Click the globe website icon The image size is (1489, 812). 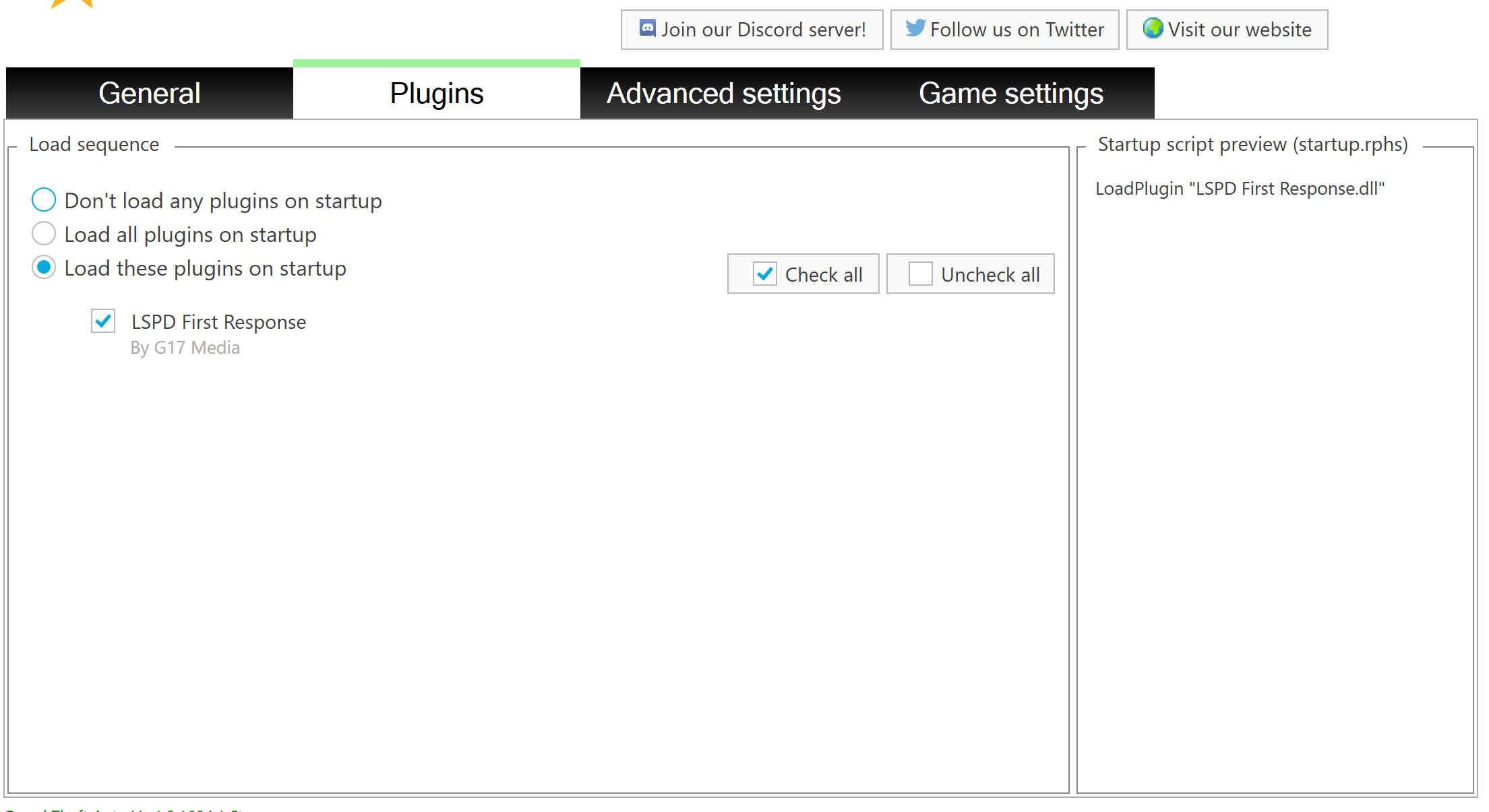(x=1153, y=28)
